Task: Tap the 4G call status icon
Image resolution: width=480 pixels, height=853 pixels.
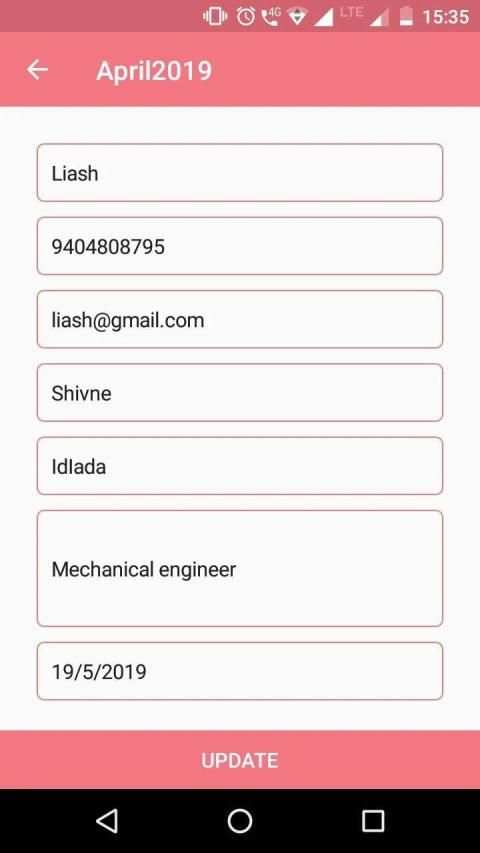Action: [270, 16]
